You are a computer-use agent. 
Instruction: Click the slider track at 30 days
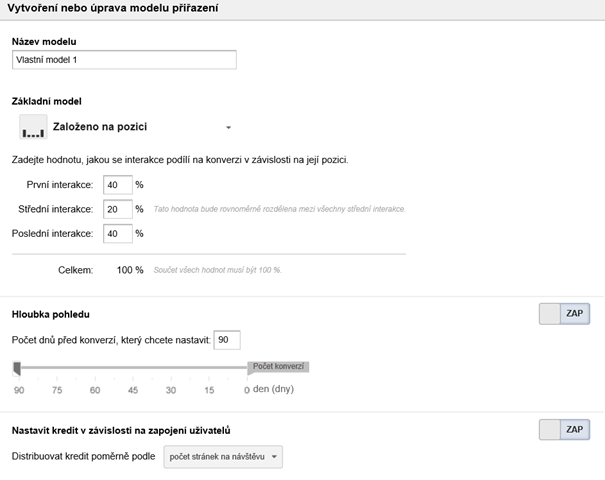pyautogui.click(x=171, y=368)
